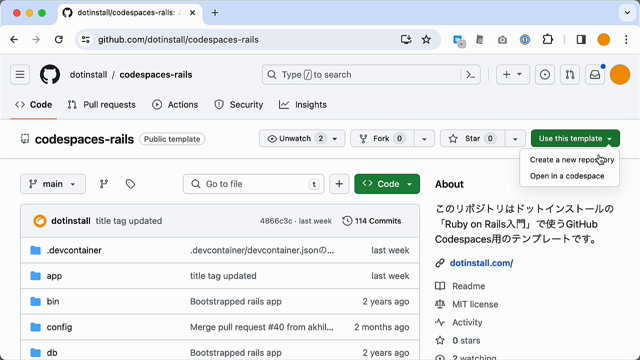Screen dimensions: 640x360
Task: Open the command palette icon in search bar
Action: tap(470, 75)
